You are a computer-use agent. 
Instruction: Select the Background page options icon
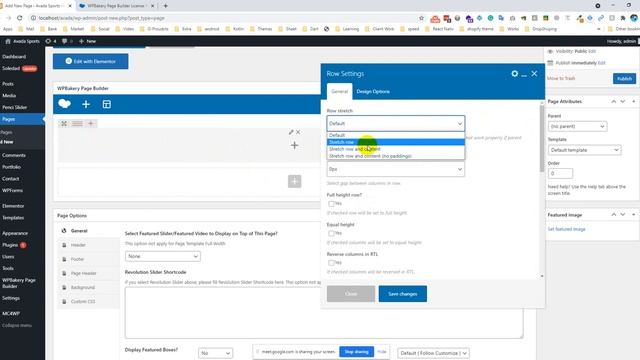coord(64,287)
